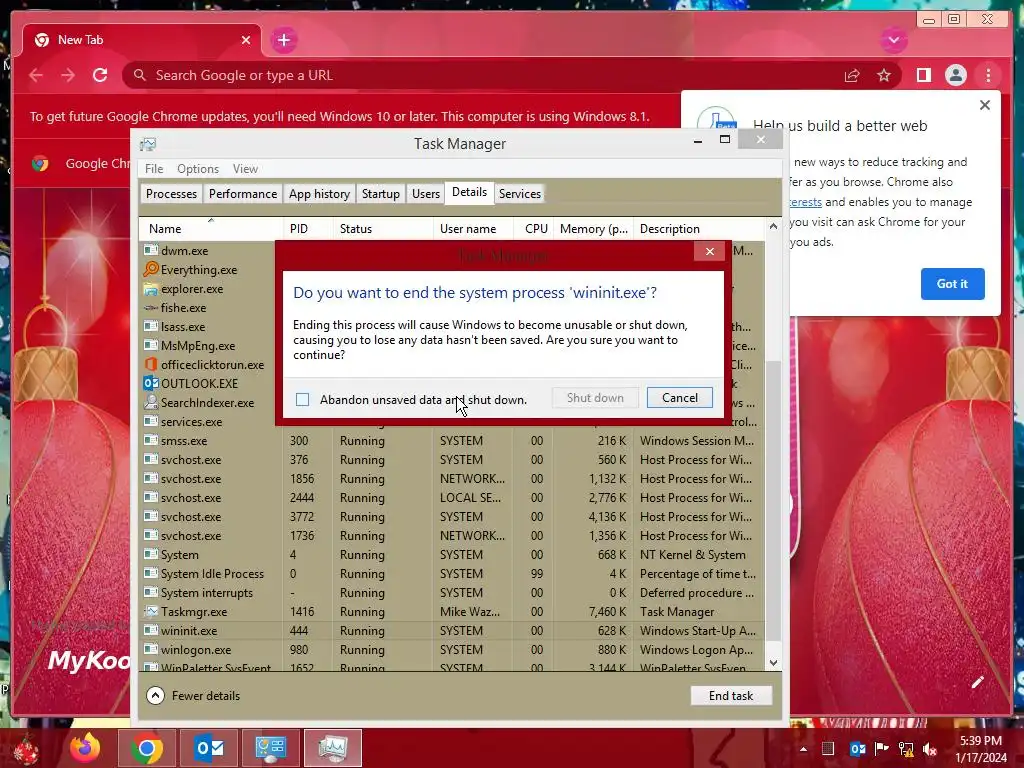Focus Chrome address bar
Viewport: 1024px width, 768px height.
click(x=483, y=75)
